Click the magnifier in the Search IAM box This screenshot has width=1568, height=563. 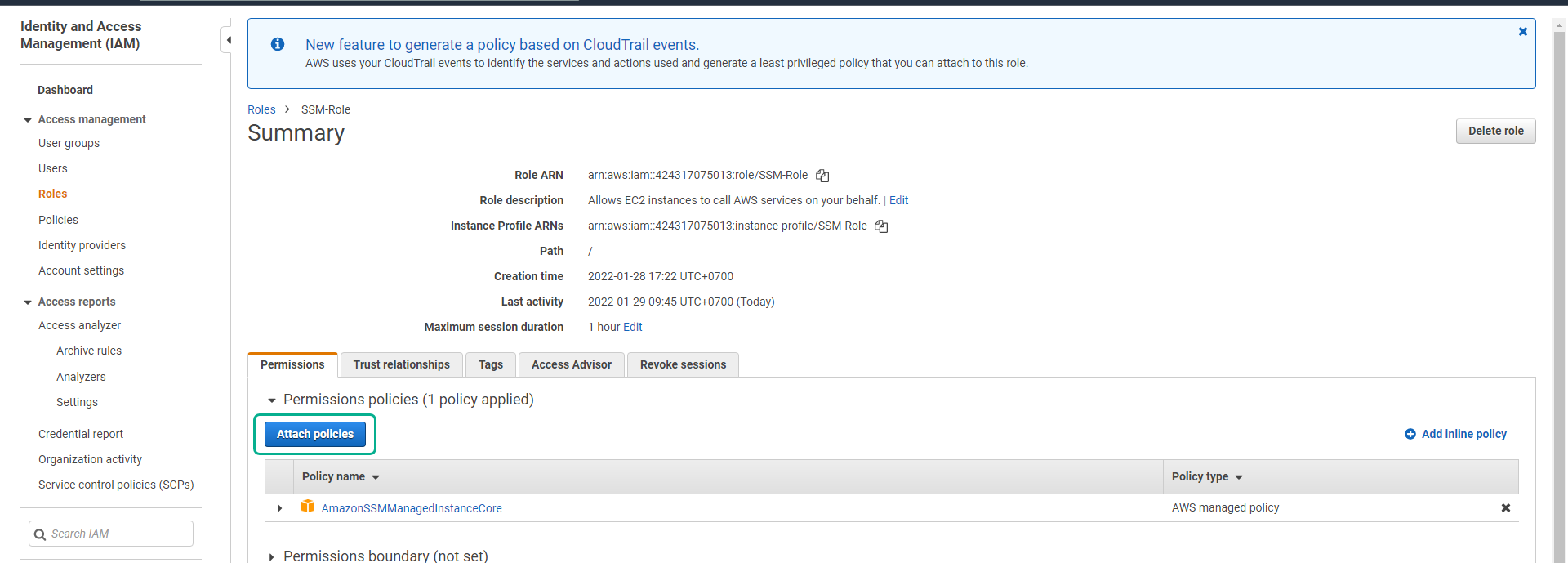tap(41, 534)
